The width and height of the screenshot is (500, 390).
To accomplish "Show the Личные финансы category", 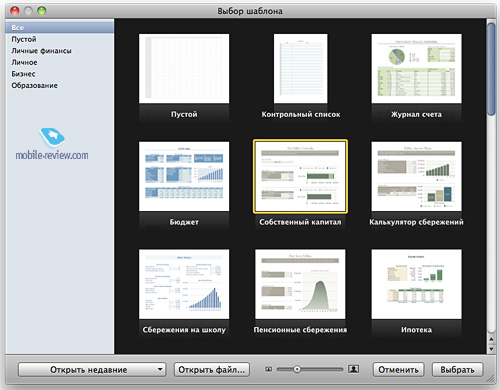I will pyautogui.click(x=41, y=51).
